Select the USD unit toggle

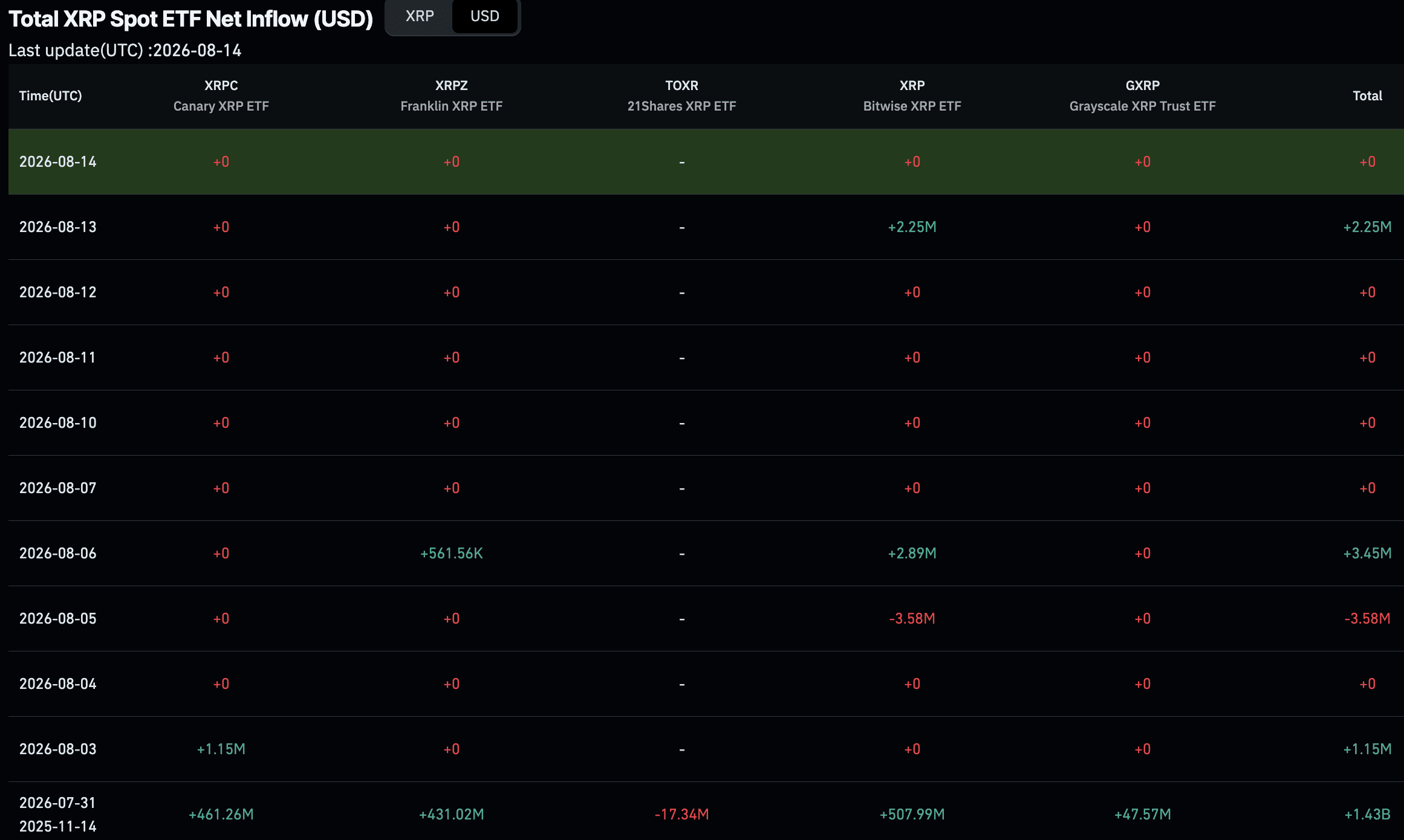[x=485, y=16]
